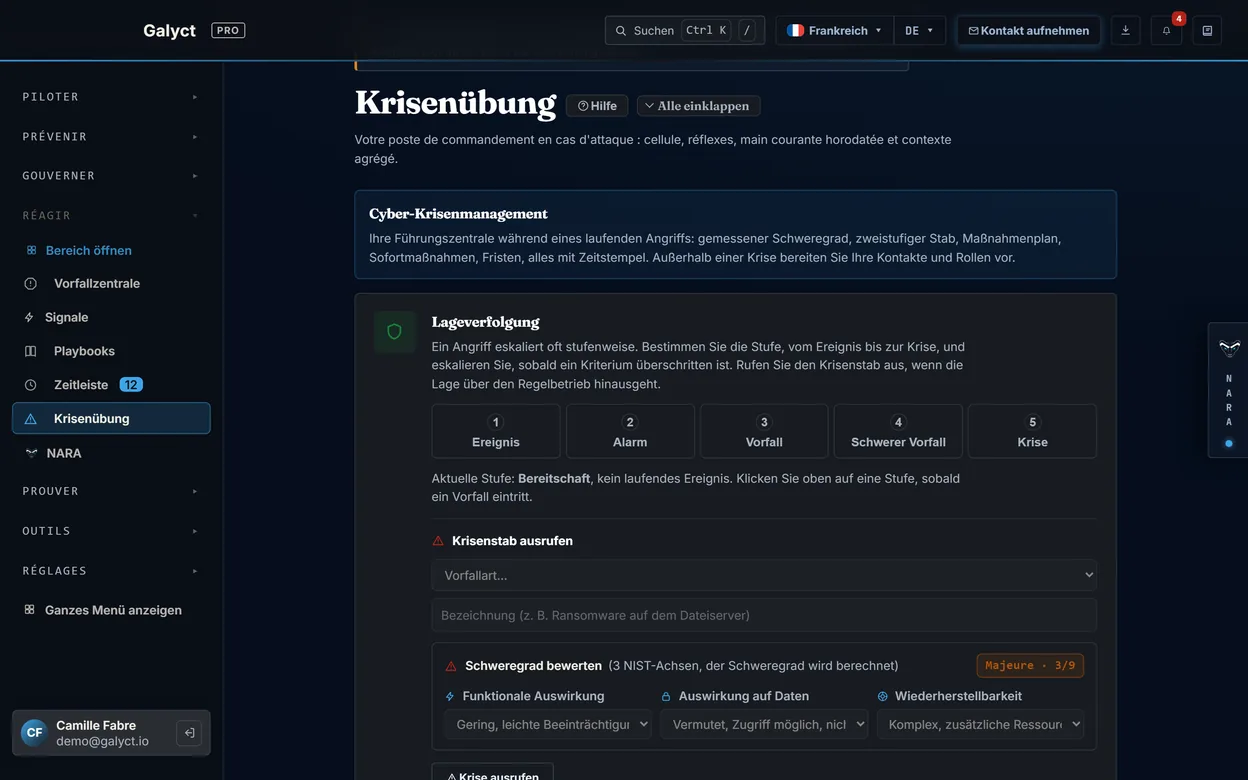The height and width of the screenshot is (780, 1248).
Task: Select level 5 Krise
Action: [x=1033, y=431]
